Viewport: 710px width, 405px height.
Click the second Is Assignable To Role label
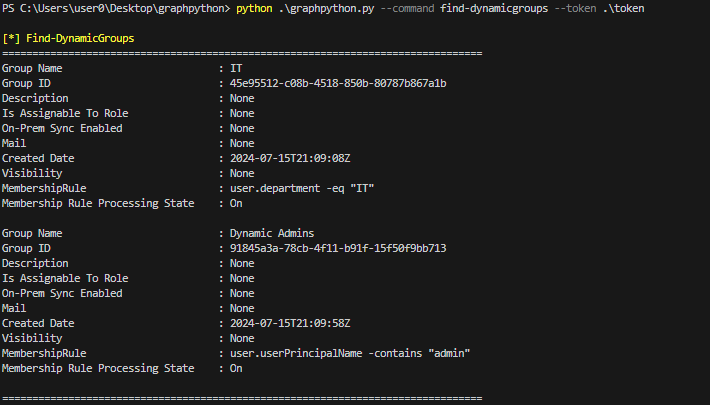click(x=65, y=278)
